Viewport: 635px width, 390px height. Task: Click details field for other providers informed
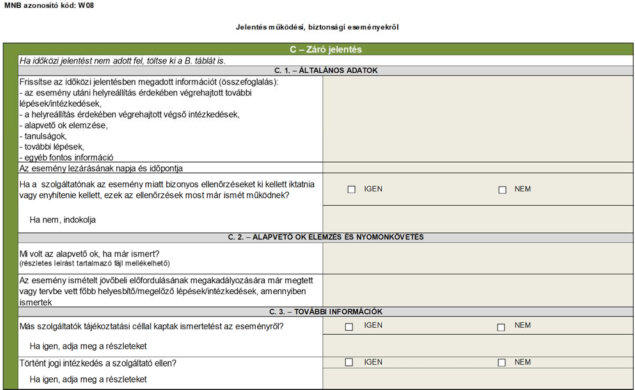pos(478,345)
